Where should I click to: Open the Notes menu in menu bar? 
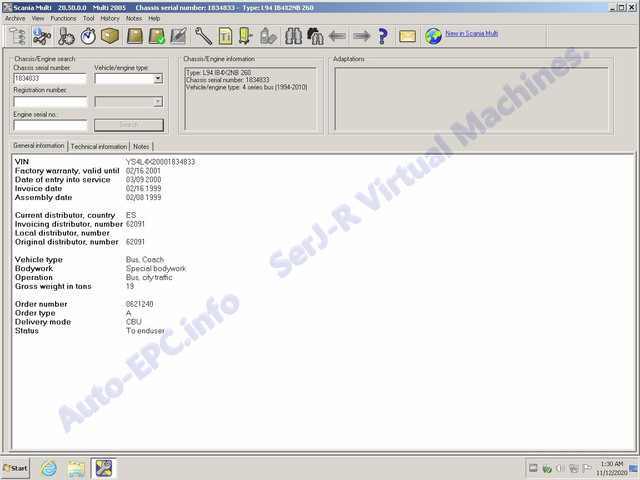(134, 18)
